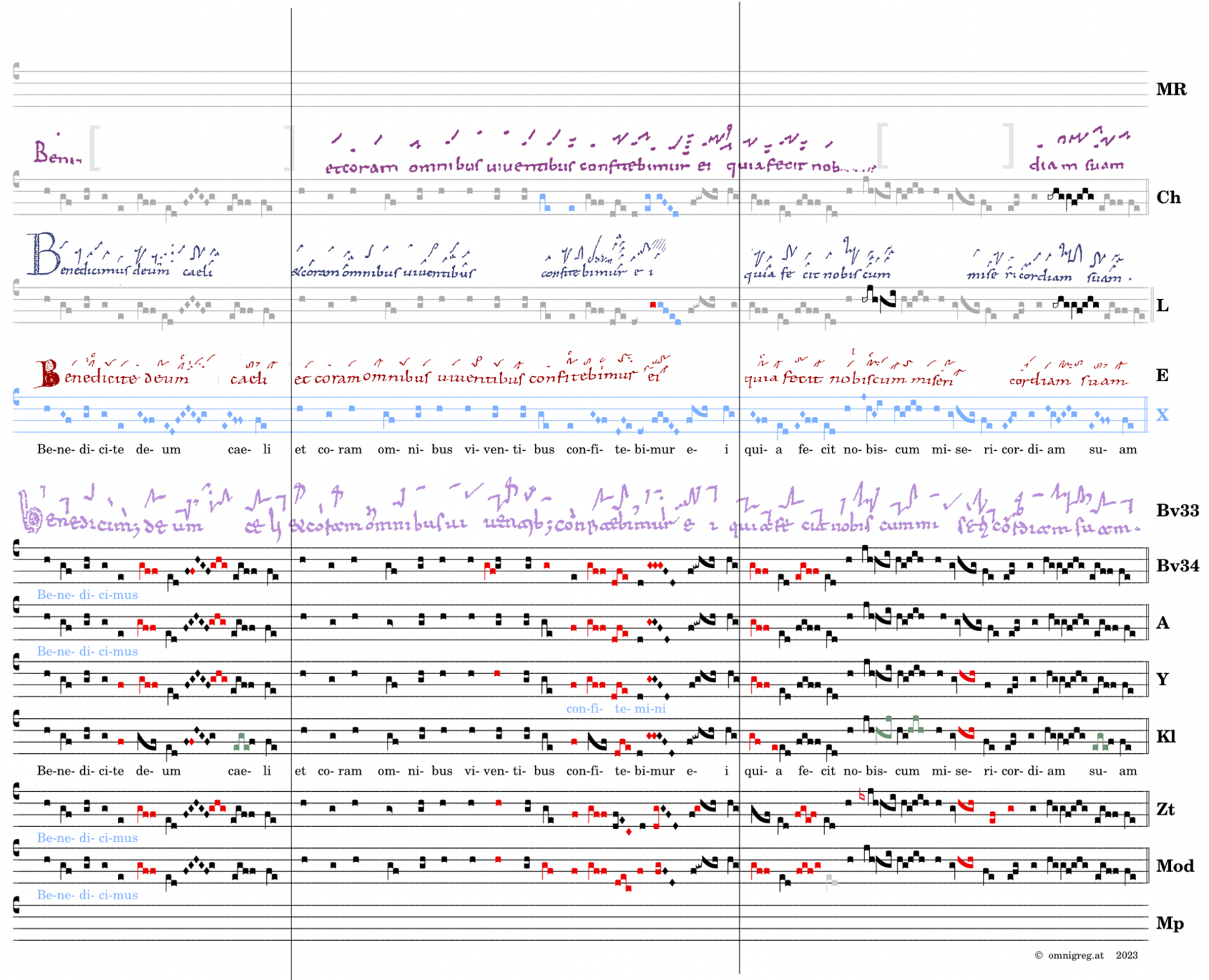Screen dimensions: 1209x980
Task: Click the large blue initial B
Action: [42, 254]
